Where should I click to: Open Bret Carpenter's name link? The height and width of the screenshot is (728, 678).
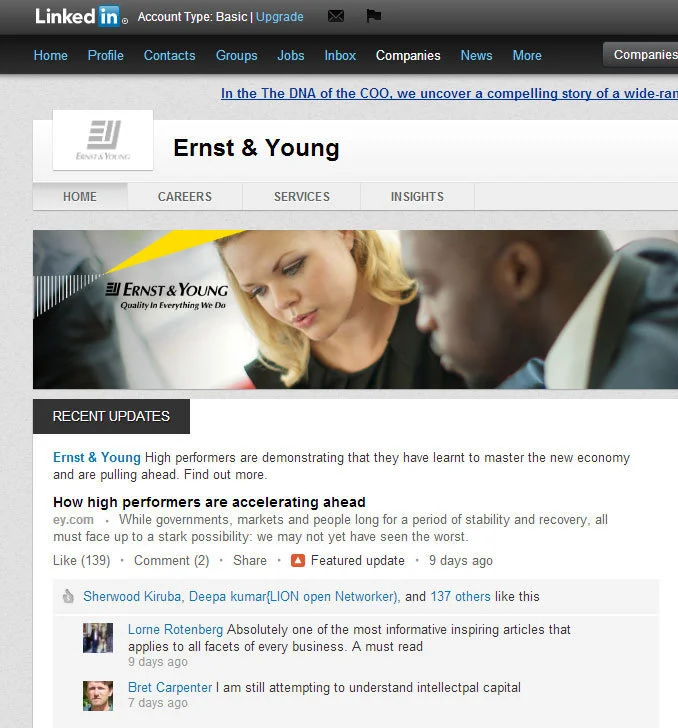pyautogui.click(x=170, y=688)
